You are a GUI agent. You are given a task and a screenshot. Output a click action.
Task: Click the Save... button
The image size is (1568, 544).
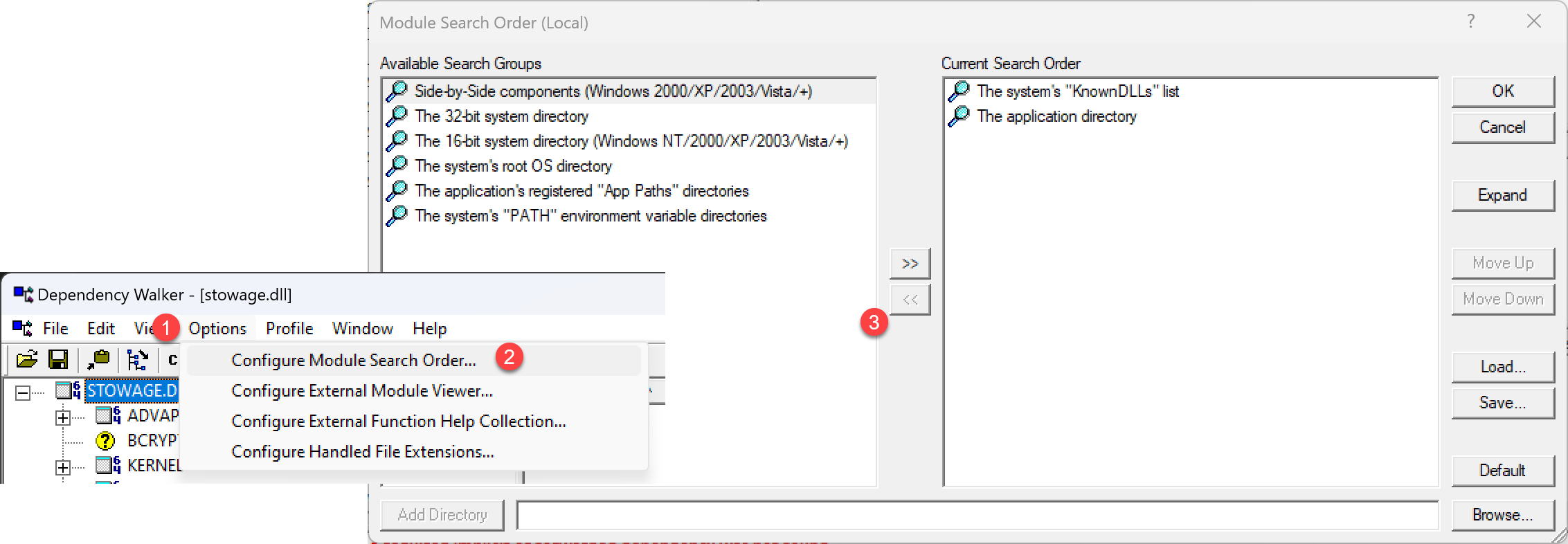pos(1503,403)
